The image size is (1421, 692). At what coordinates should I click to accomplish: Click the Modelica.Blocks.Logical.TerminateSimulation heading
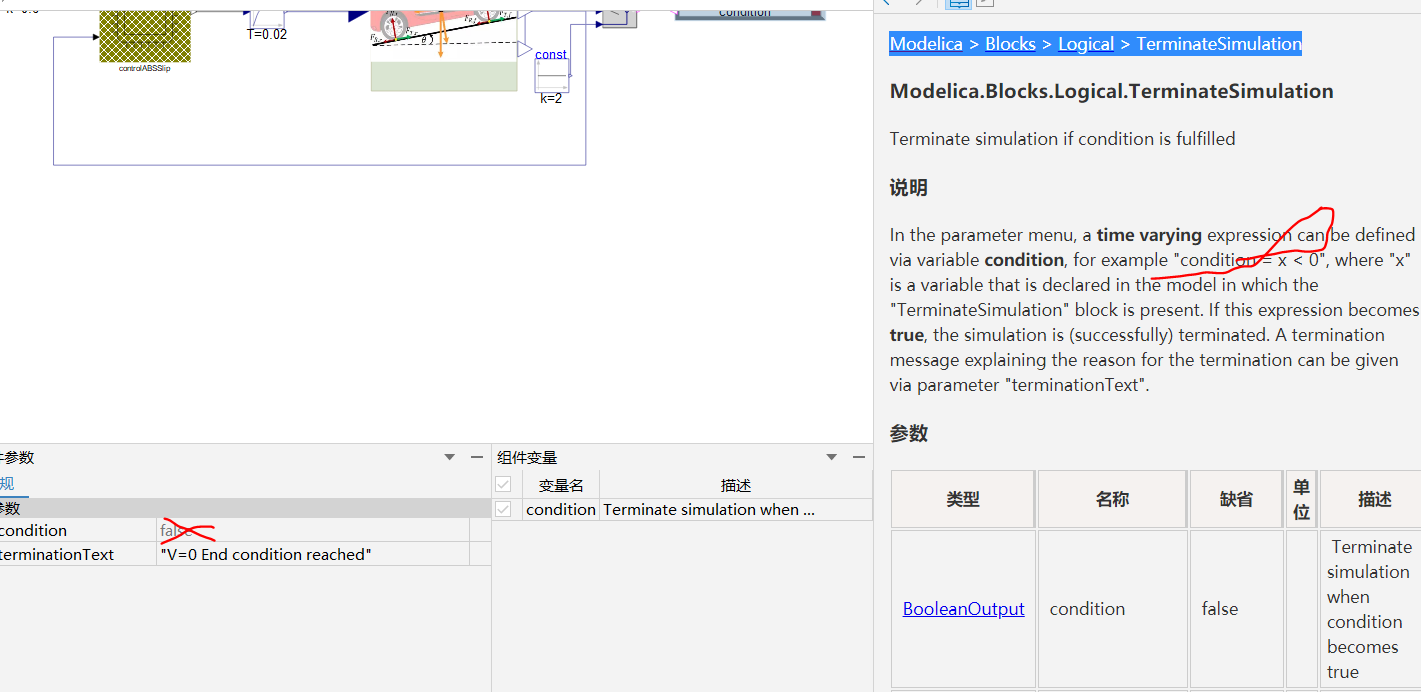1112,91
